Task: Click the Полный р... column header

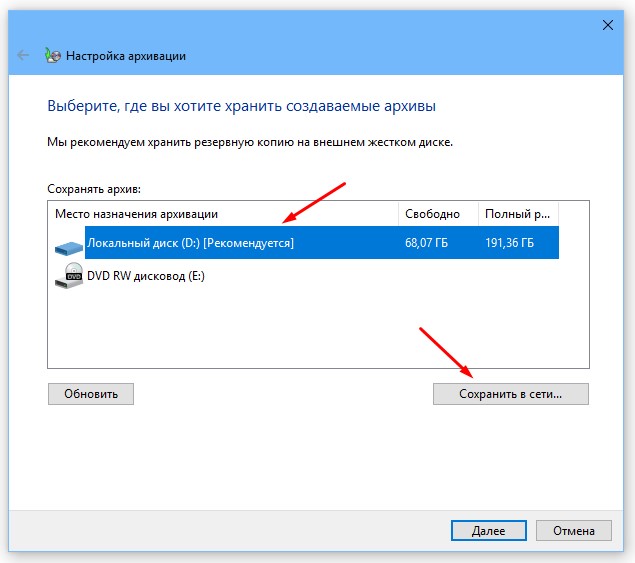Action: point(517,214)
